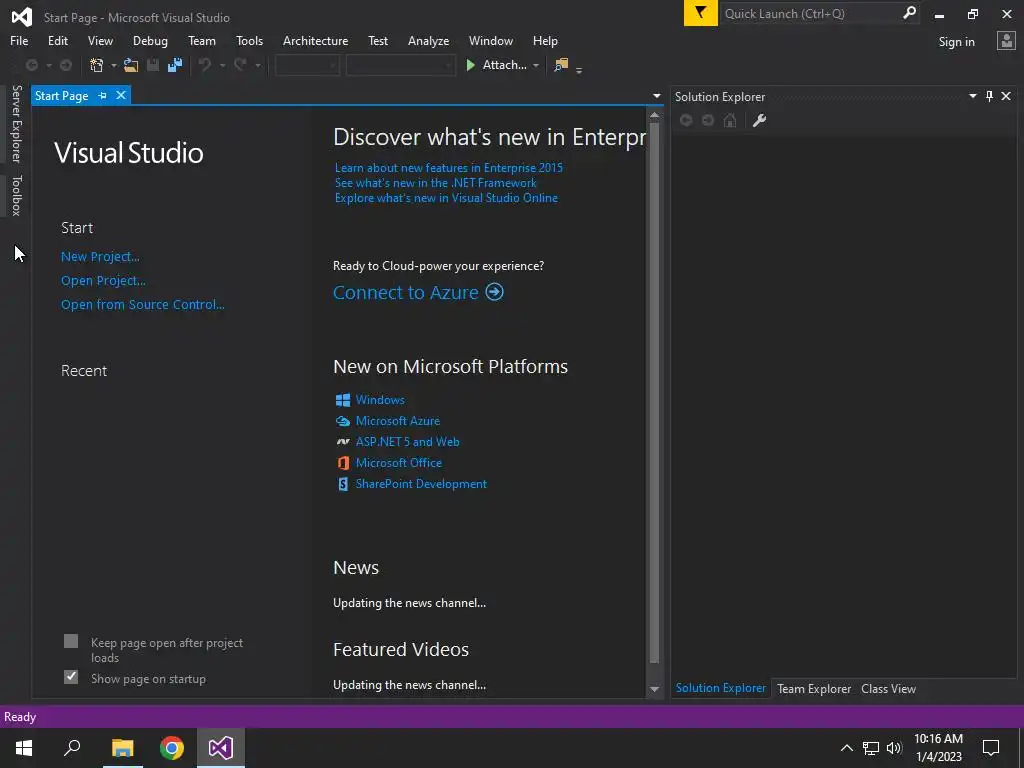The width and height of the screenshot is (1024, 768).
Task: Uncheck Show page on startup
Action: [x=71, y=677]
